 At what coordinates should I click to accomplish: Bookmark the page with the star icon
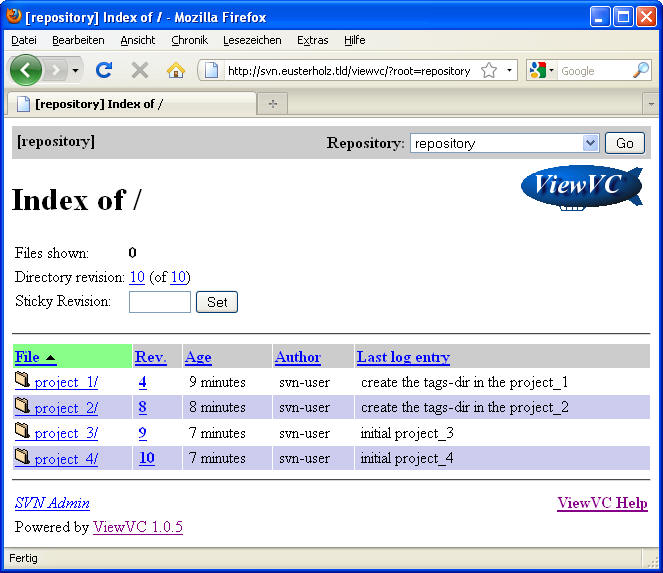489,70
